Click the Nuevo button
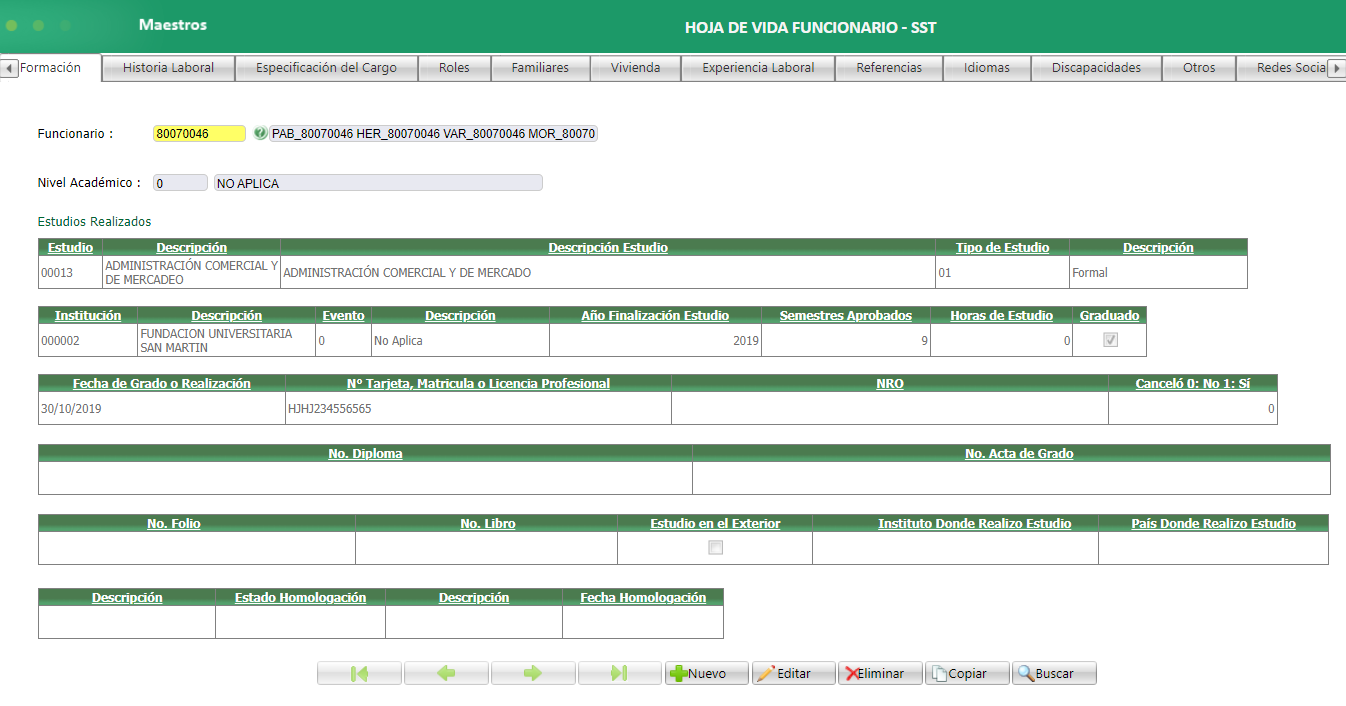 (x=707, y=673)
